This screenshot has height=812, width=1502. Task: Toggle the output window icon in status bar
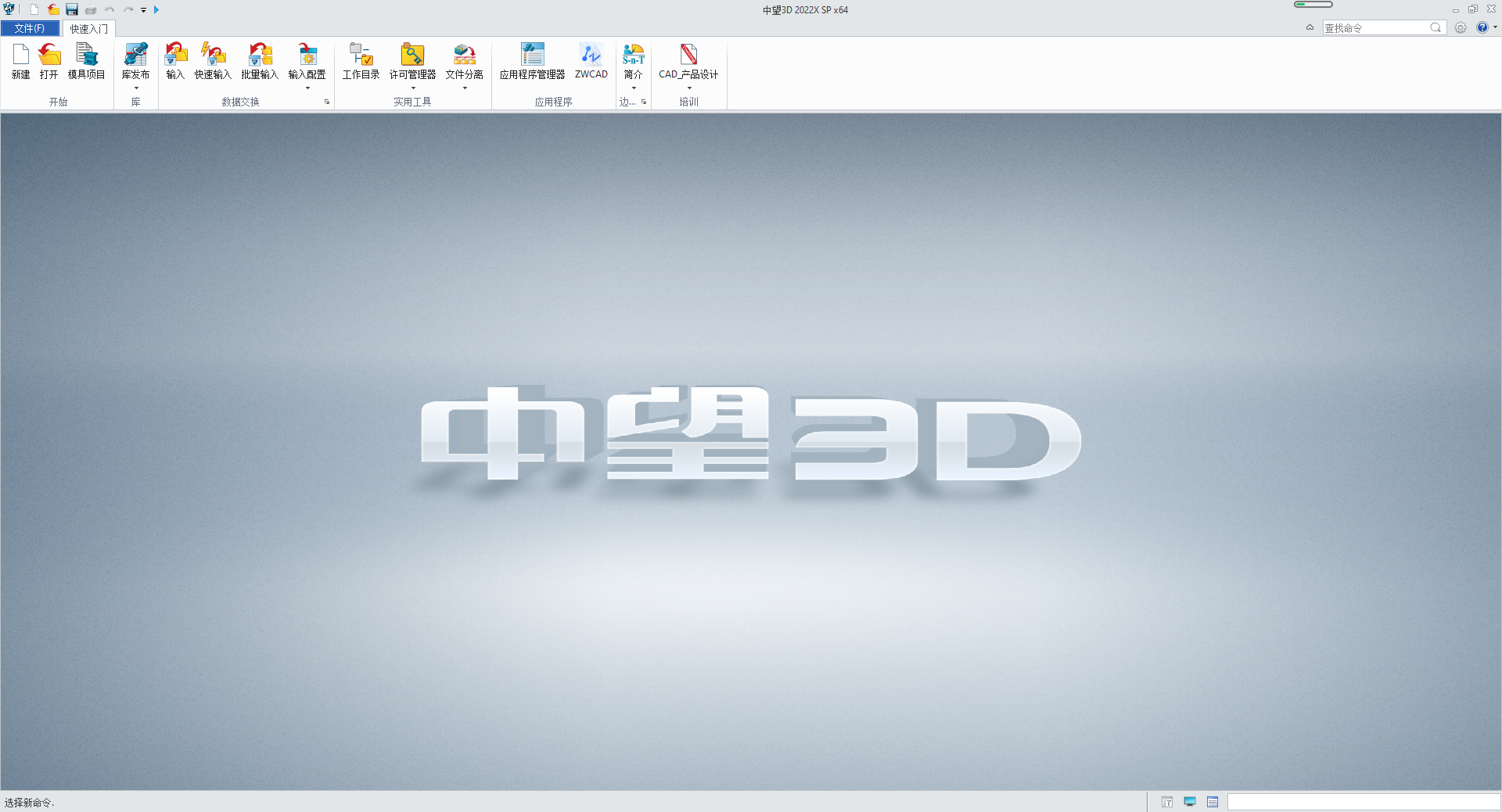pyautogui.click(x=1213, y=802)
